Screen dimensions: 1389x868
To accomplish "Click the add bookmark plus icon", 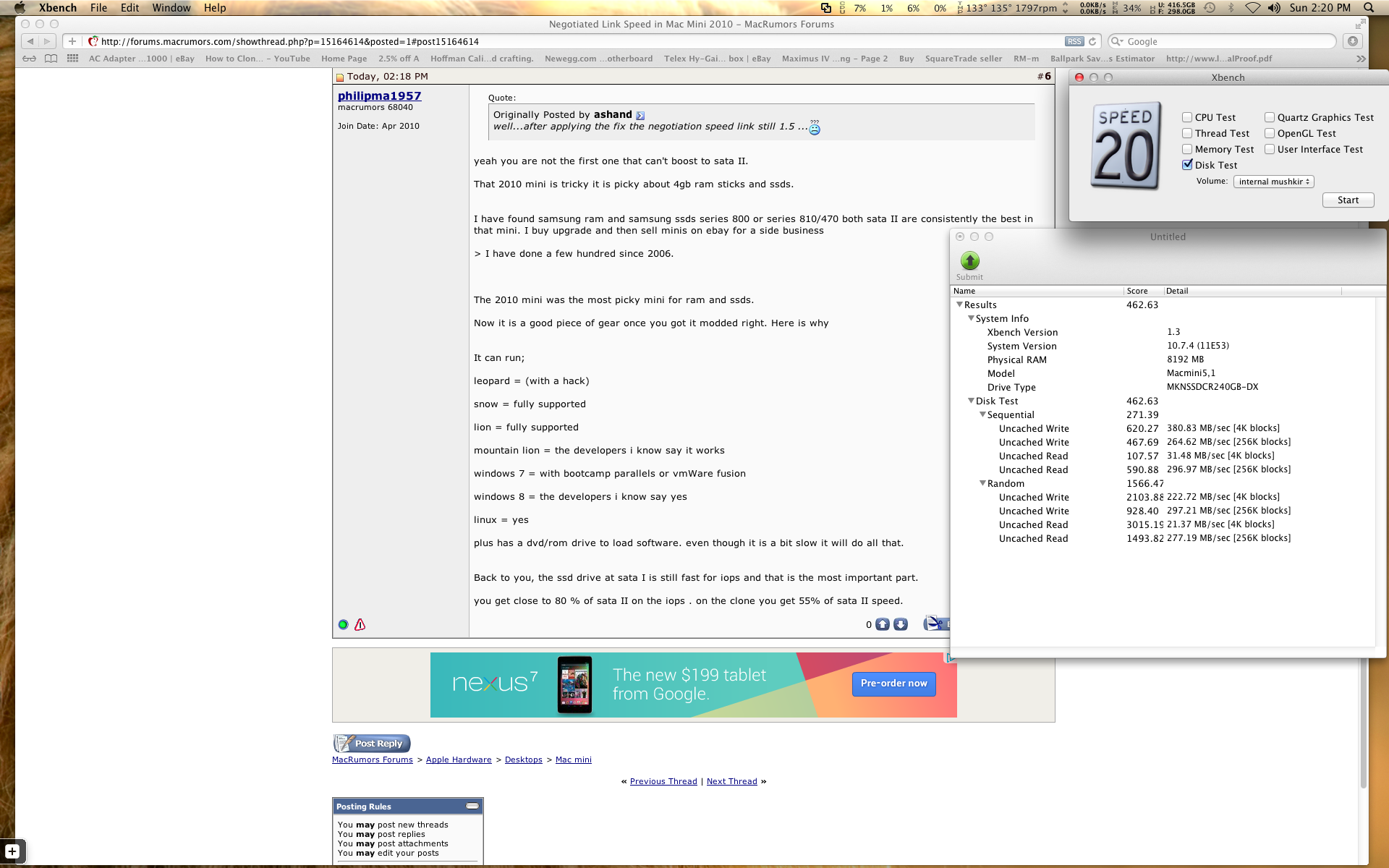I will (72, 41).
